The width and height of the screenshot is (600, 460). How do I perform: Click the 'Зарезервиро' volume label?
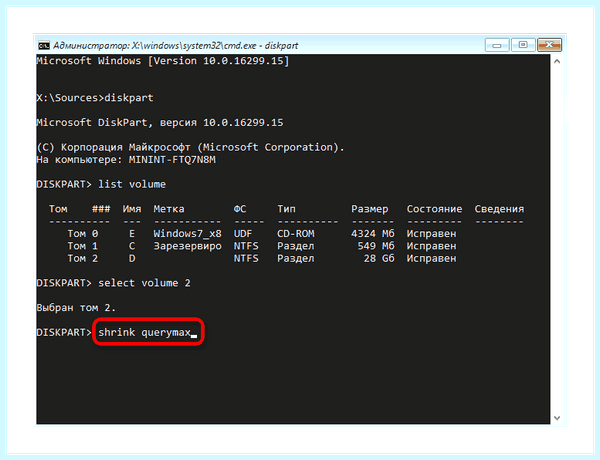point(188,246)
